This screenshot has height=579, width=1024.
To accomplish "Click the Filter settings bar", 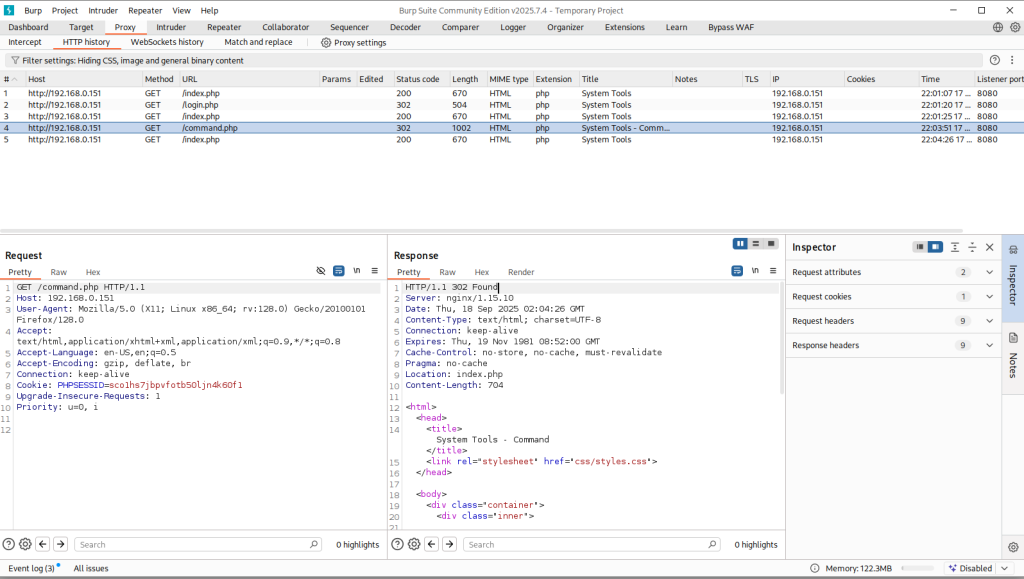I will (x=130, y=60).
